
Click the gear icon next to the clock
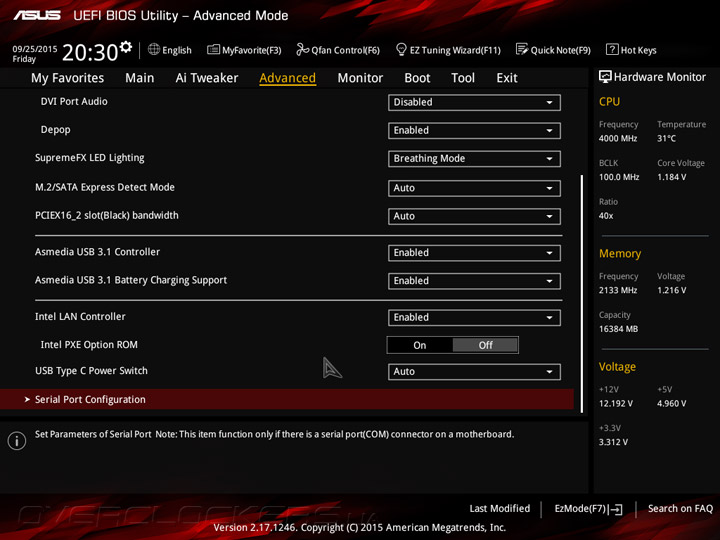click(x=125, y=47)
